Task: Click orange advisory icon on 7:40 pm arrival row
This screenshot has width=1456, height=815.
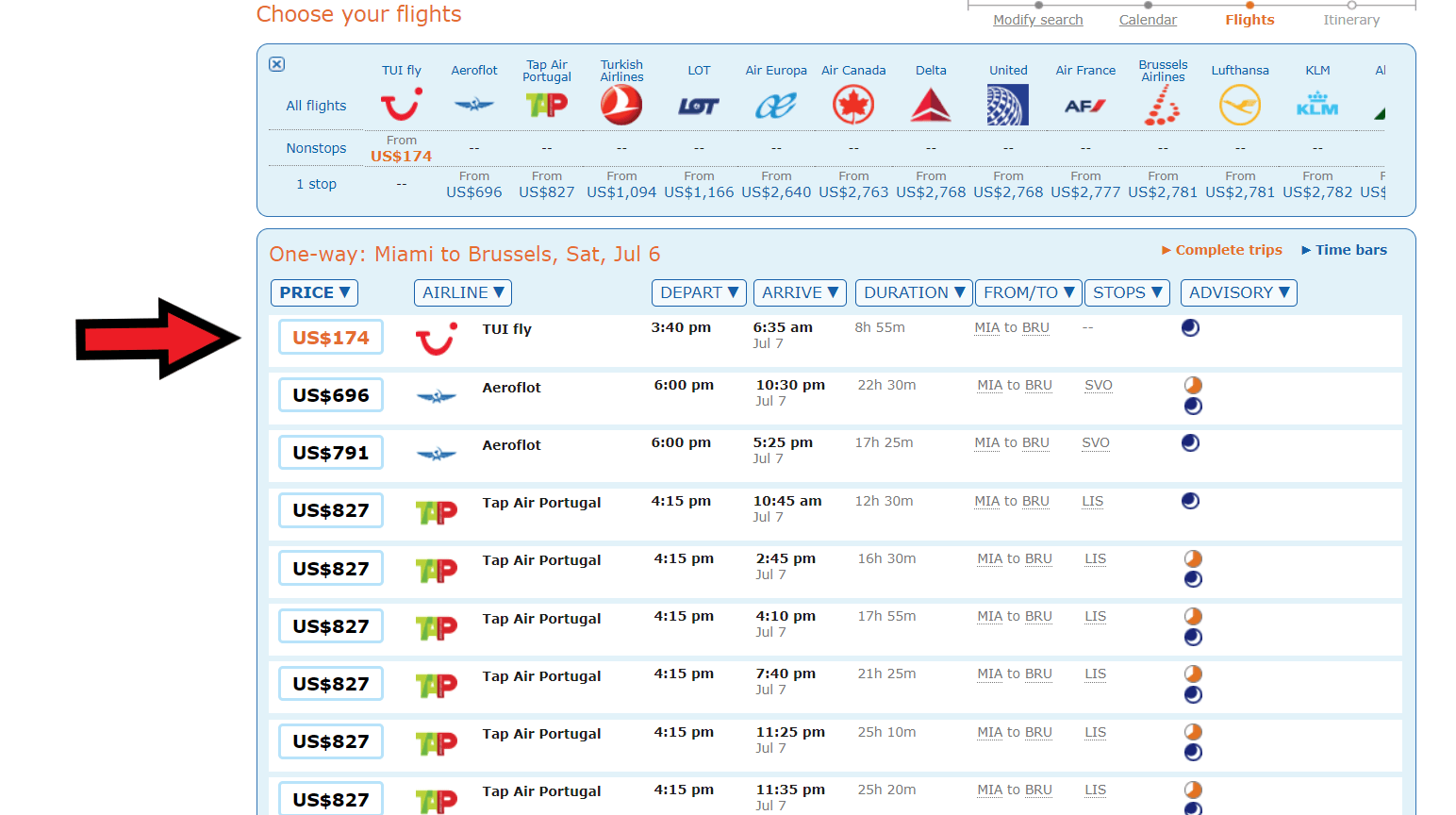Action: (x=1194, y=674)
